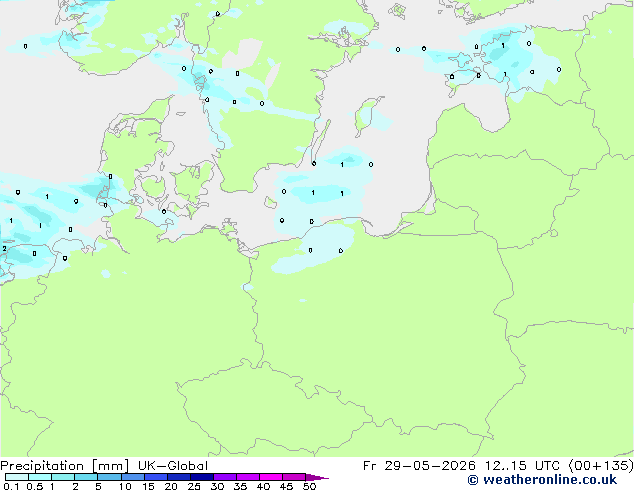Click the 1–2 mm legend color swatch

pos(63,477)
